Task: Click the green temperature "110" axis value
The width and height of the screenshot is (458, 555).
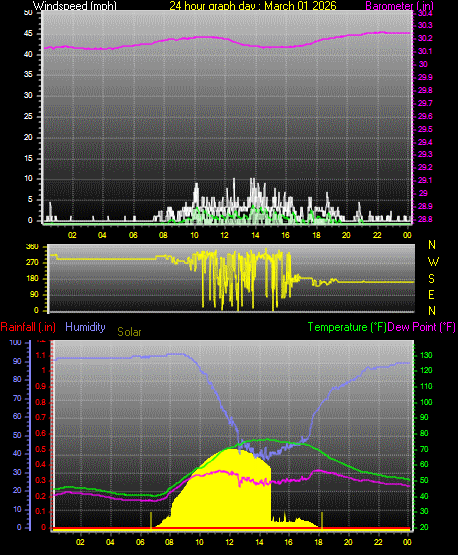Action: (x=426, y=386)
